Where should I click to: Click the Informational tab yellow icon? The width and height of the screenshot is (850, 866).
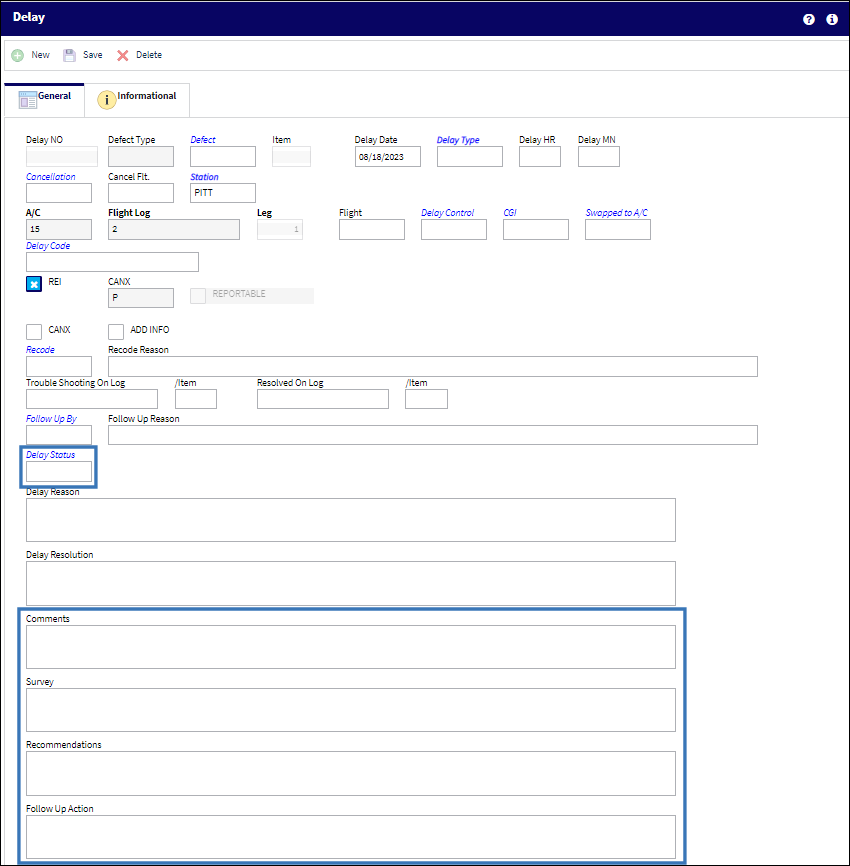107,100
